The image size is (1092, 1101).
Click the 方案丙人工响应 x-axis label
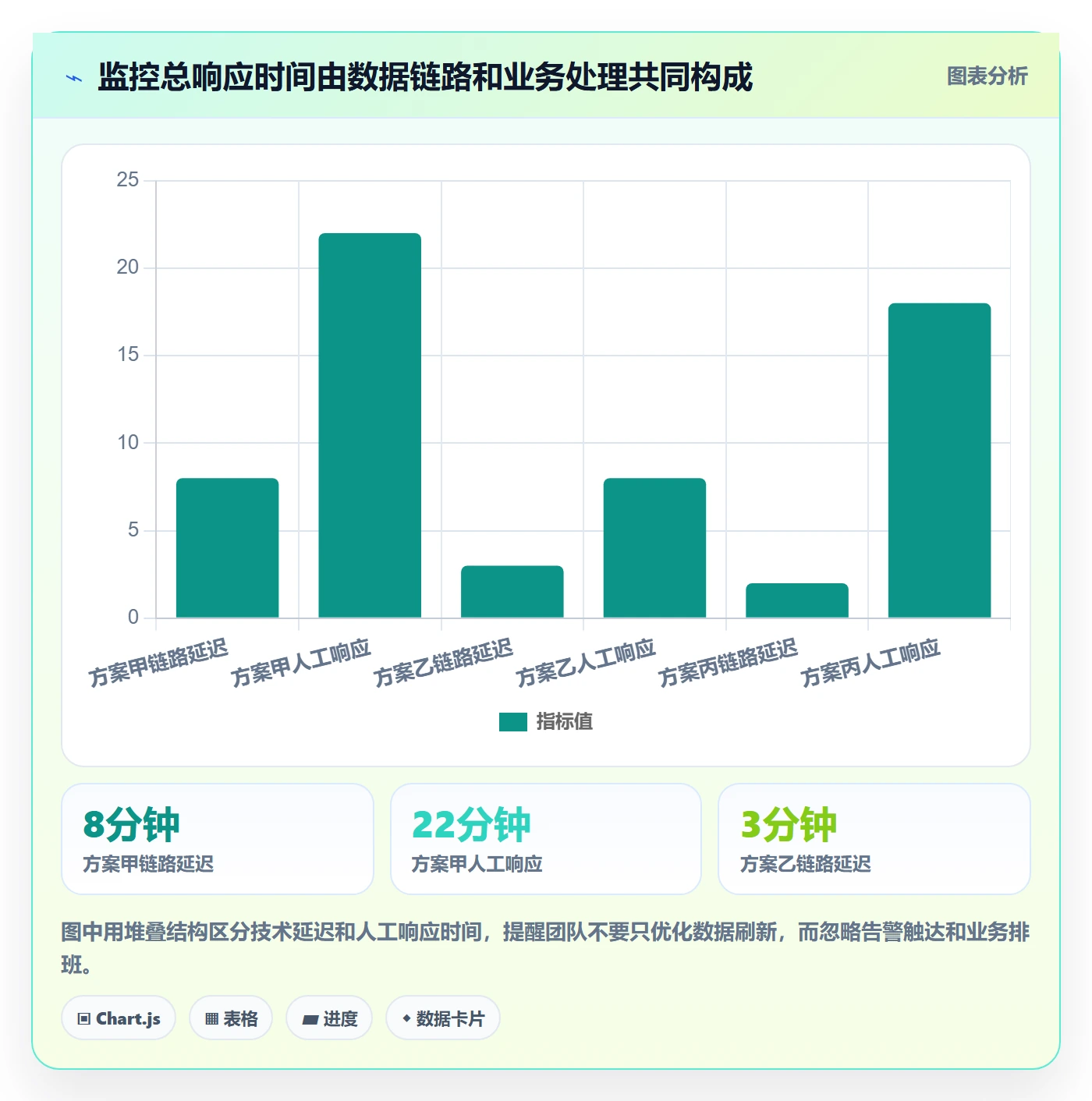870,663
